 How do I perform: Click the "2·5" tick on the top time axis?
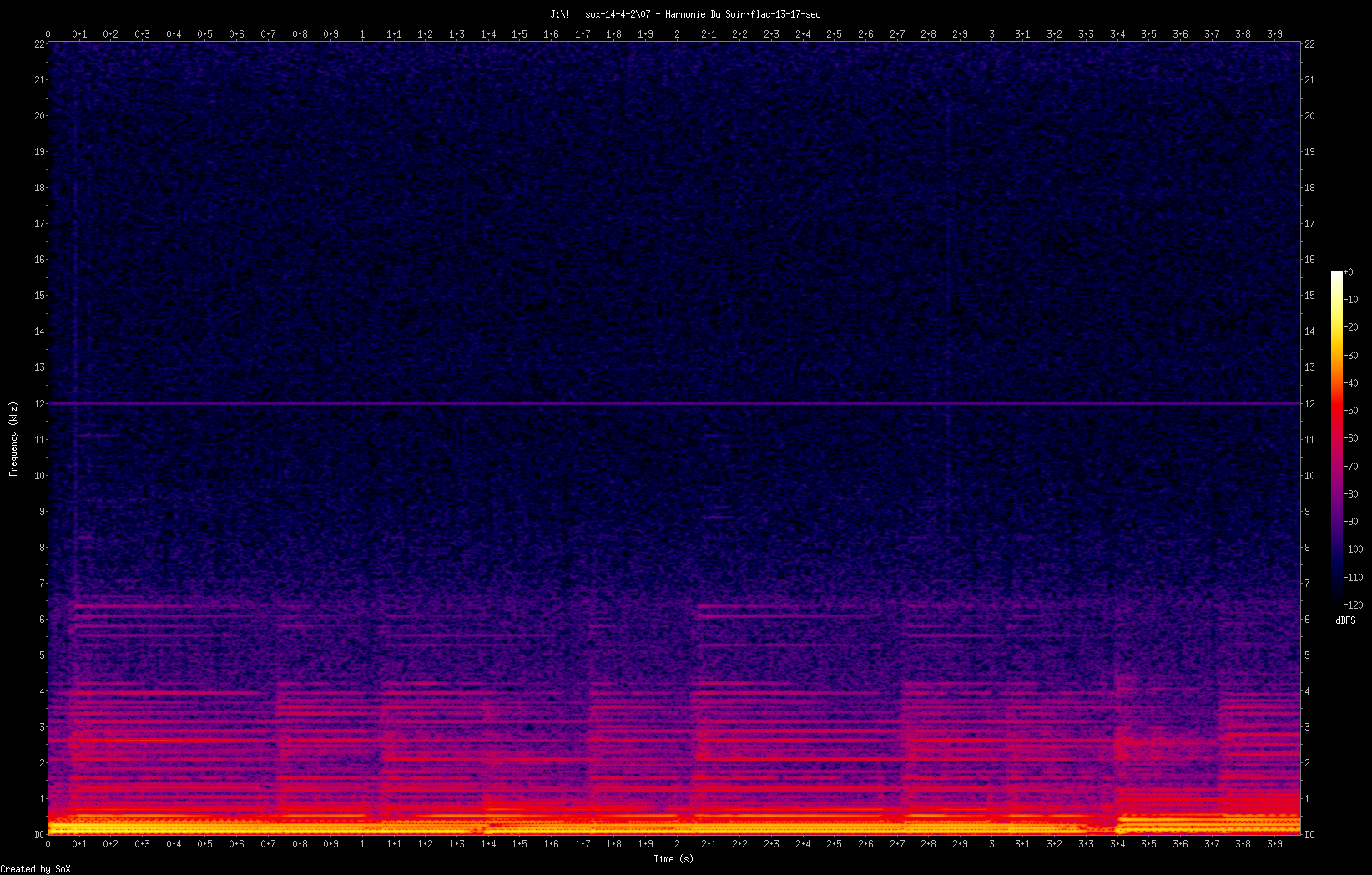point(834,34)
